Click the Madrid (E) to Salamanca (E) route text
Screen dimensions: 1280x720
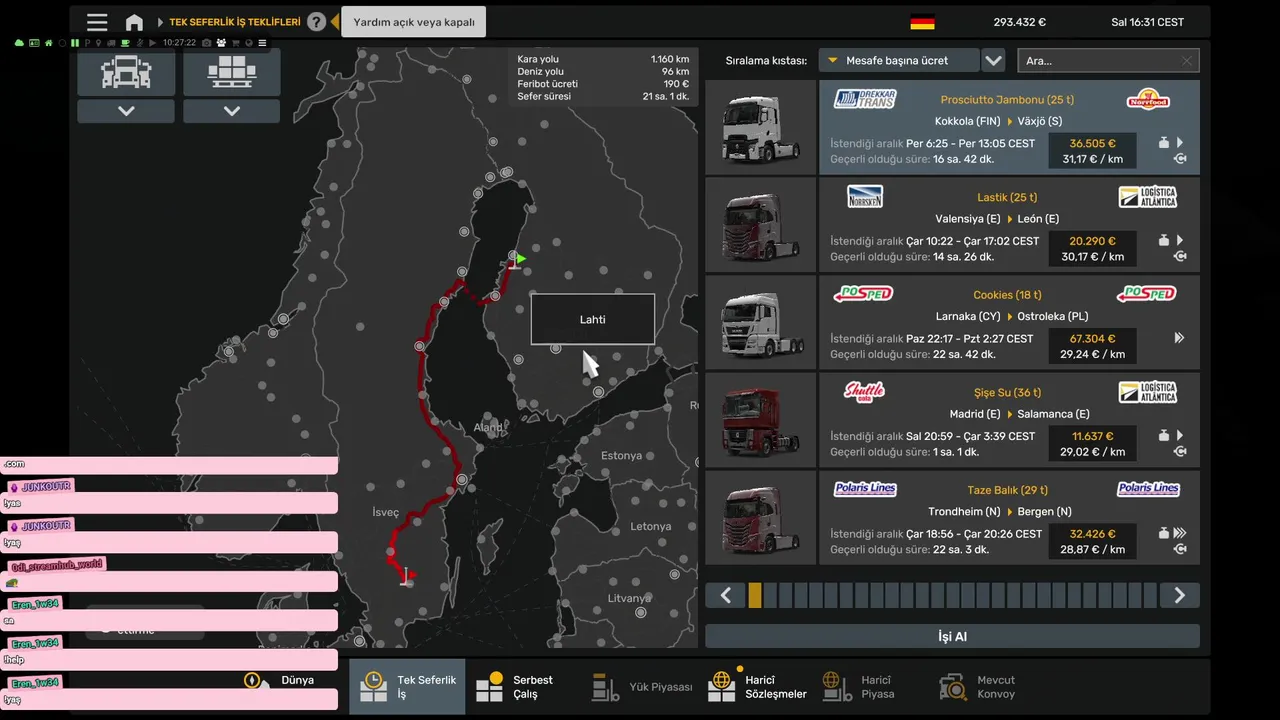(x=1004, y=414)
